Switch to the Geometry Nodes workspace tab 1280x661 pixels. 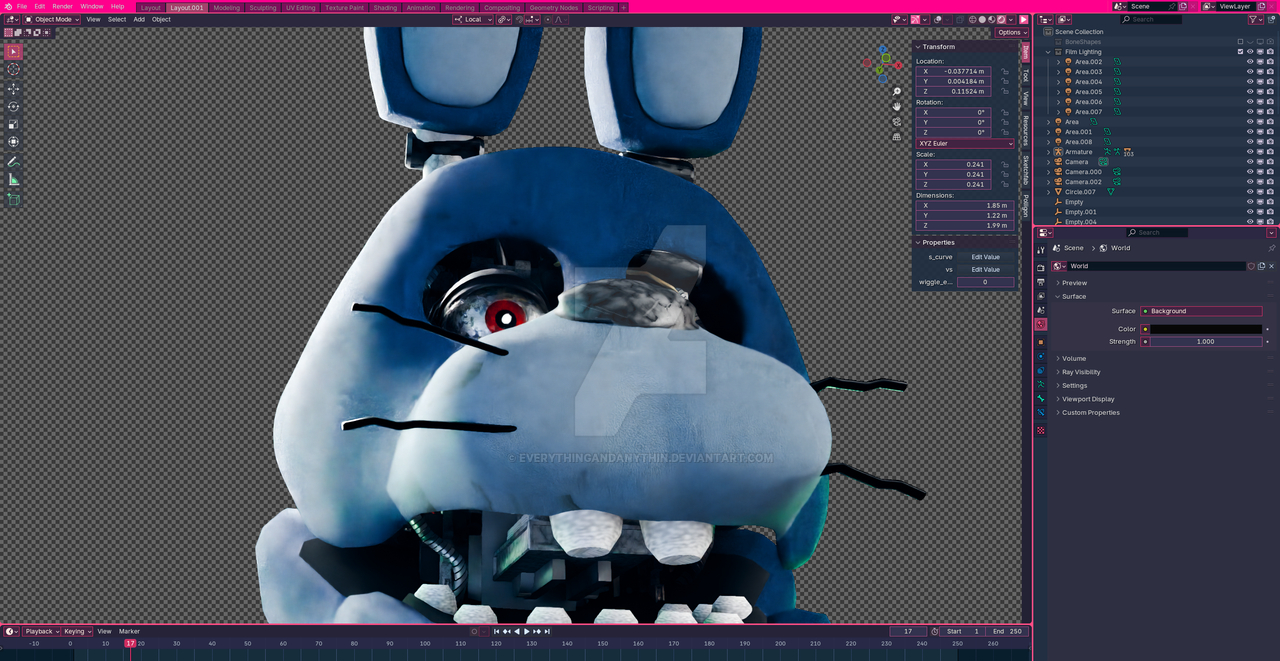(x=554, y=7)
